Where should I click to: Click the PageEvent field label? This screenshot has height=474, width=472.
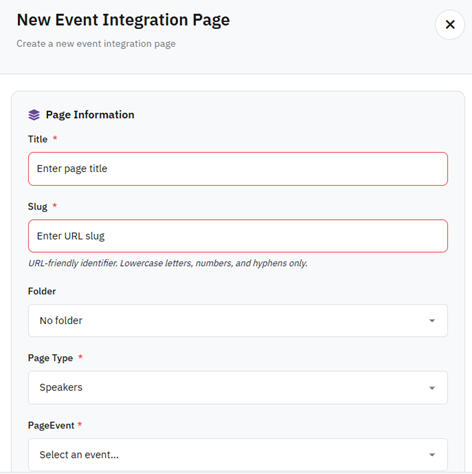(51, 426)
